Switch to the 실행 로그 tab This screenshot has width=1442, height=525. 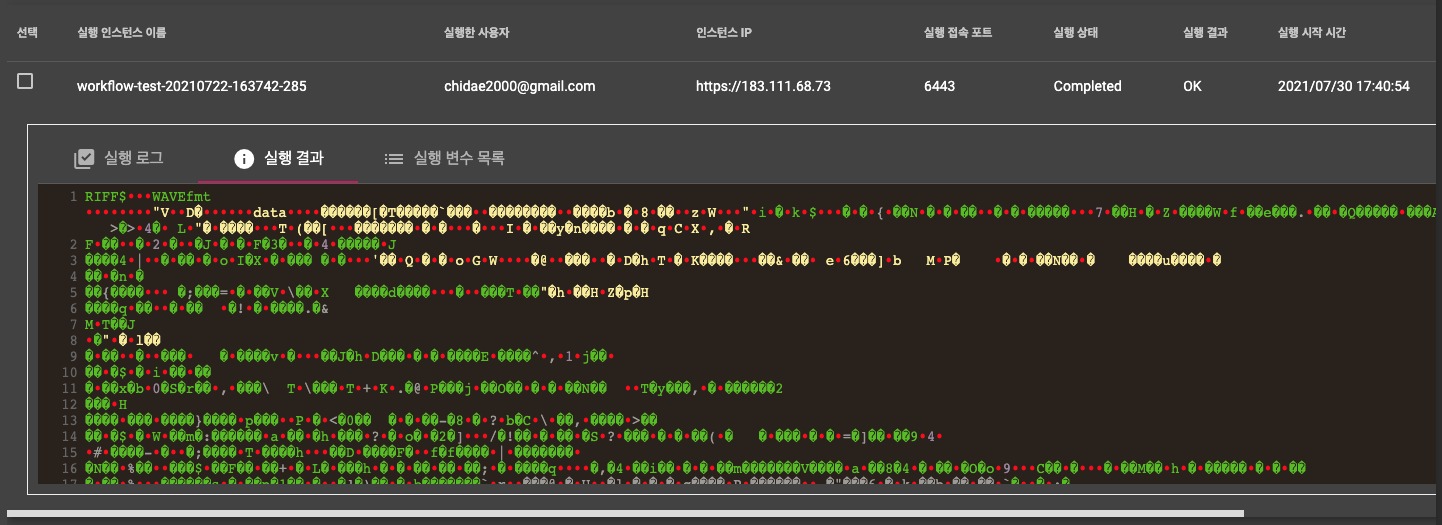click(118, 158)
